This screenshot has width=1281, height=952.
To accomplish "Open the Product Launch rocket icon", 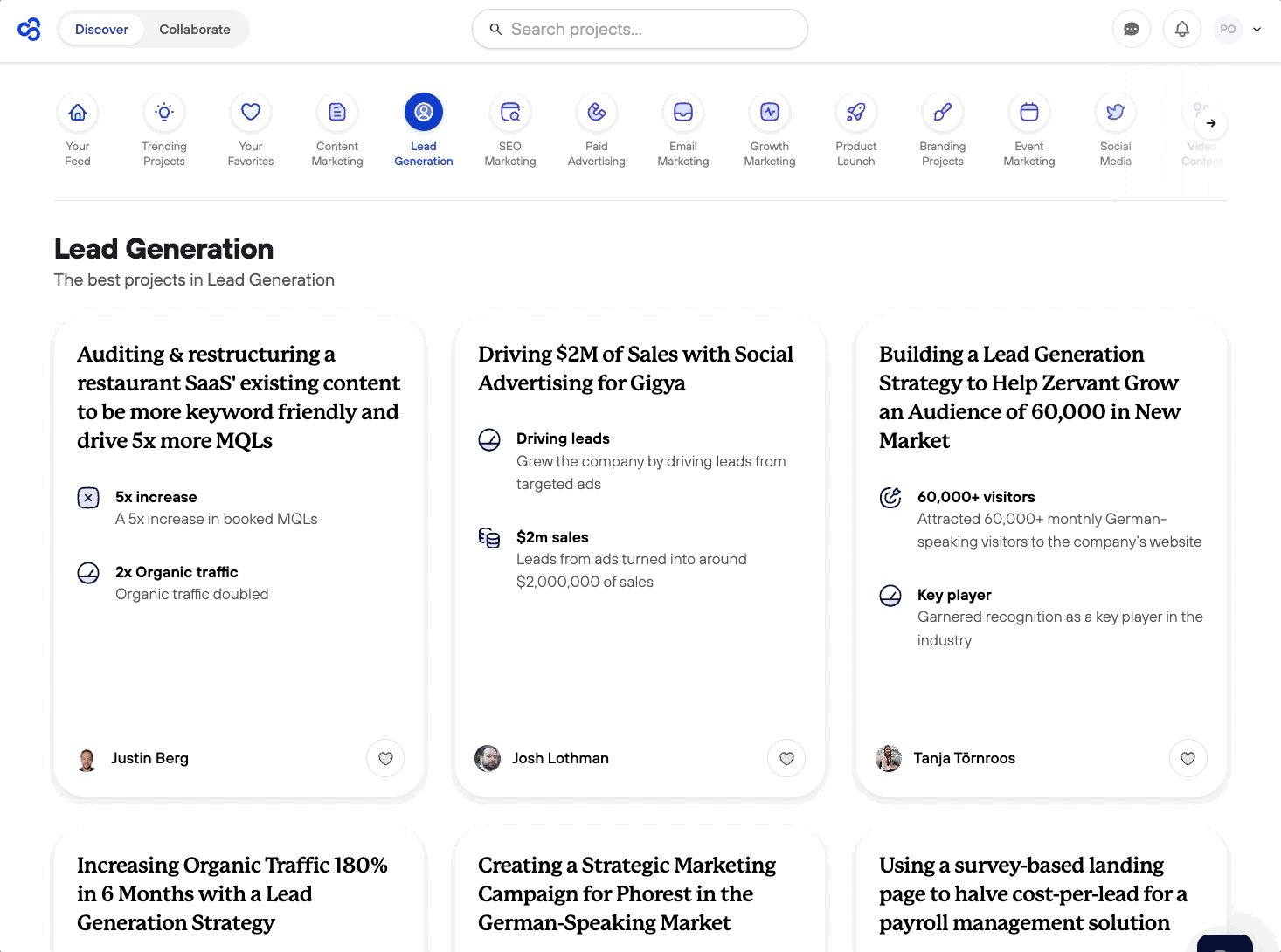I will (856, 113).
